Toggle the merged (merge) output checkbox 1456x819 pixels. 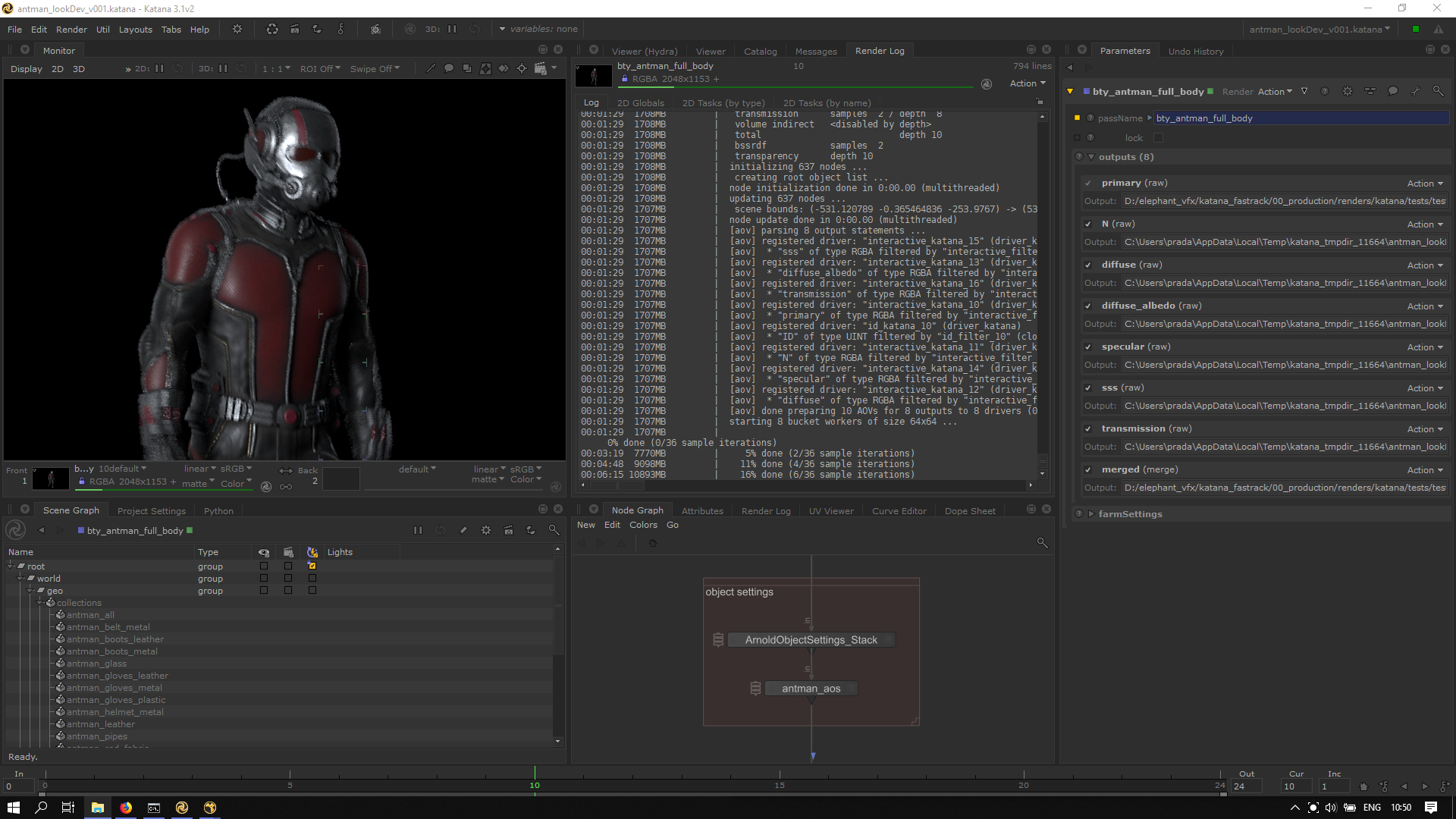tap(1088, 469)
